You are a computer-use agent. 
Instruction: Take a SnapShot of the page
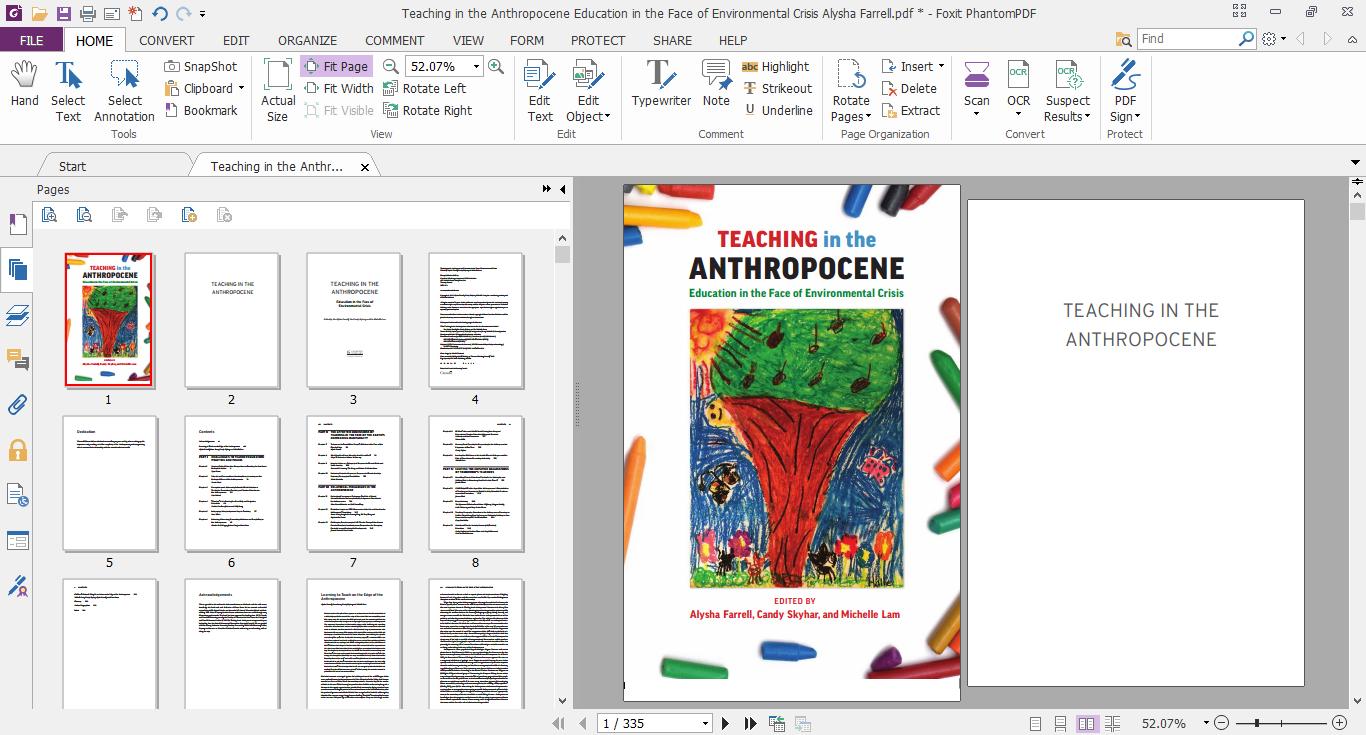pyautogui.click(x=201, y=66)
